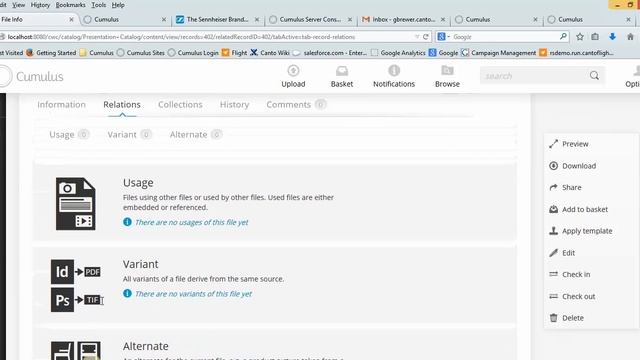Click the Usage file illustration icon
The width and height of the screenshot is (640, 360).
(x=76, y=204)
